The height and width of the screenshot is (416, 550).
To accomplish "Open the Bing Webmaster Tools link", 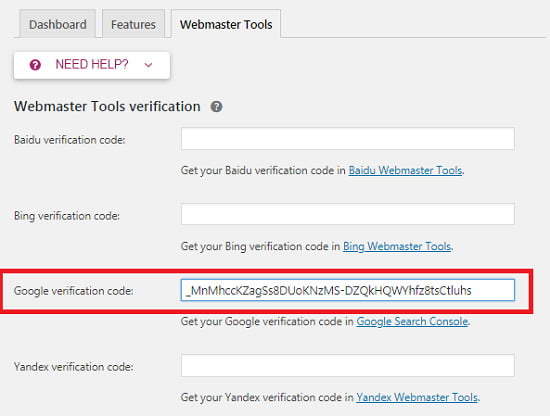I will pos(397,246).
